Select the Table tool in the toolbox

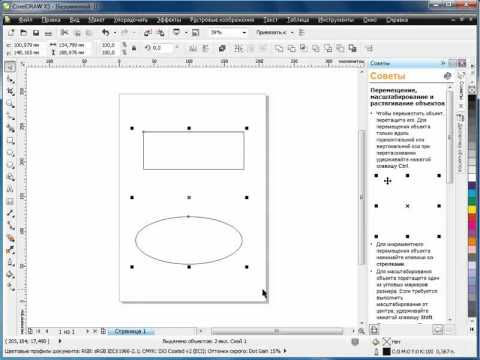[x=10, y=201]
